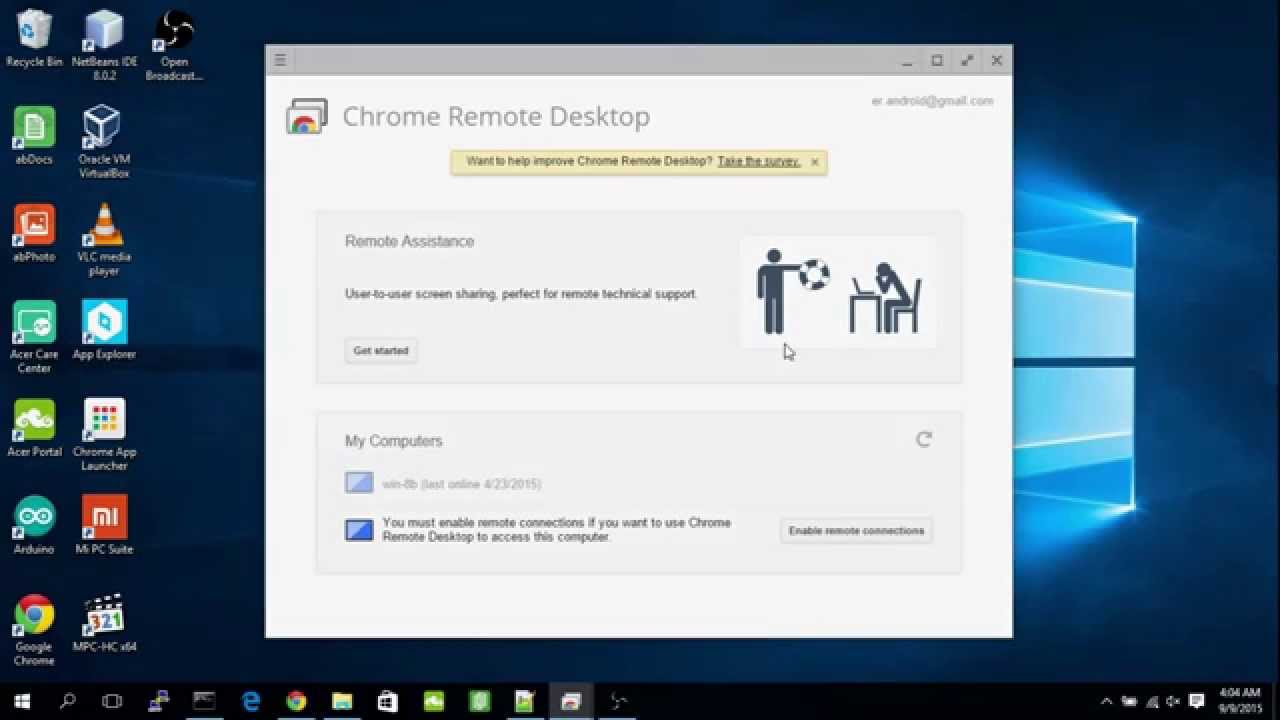Click the Remote Assistance heading
Screen dimensions: 1280x720
click(x=409, y=241)
